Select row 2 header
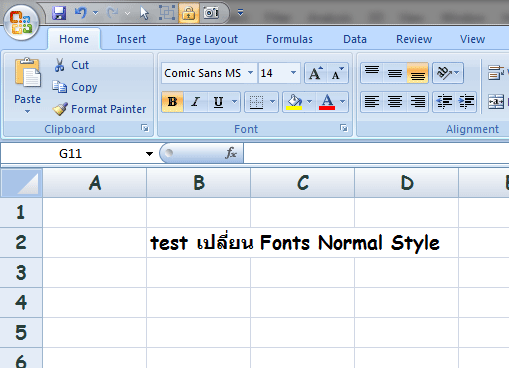 click(21, 243)
